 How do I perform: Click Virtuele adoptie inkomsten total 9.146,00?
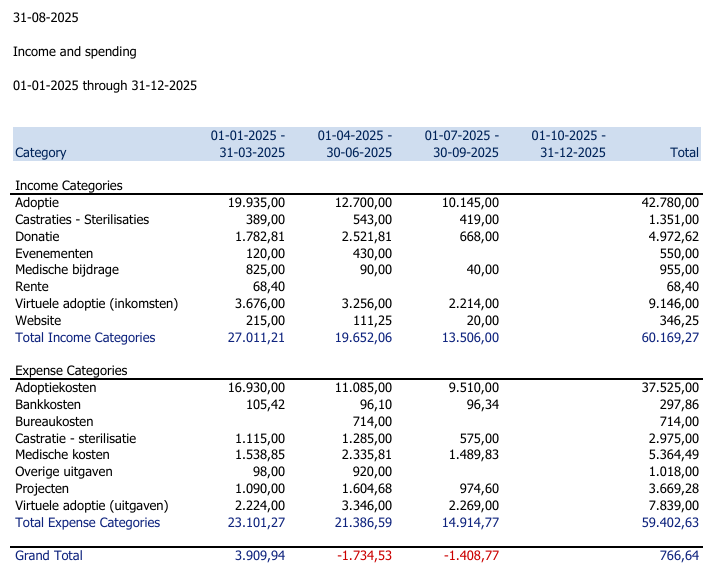coord(674,303)
